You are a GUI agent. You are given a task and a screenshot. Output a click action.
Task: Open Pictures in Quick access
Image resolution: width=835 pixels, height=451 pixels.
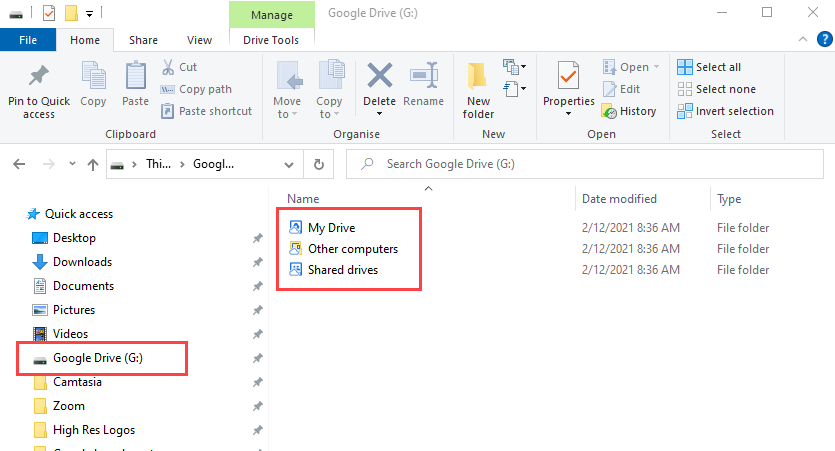(x=64, y=310)
